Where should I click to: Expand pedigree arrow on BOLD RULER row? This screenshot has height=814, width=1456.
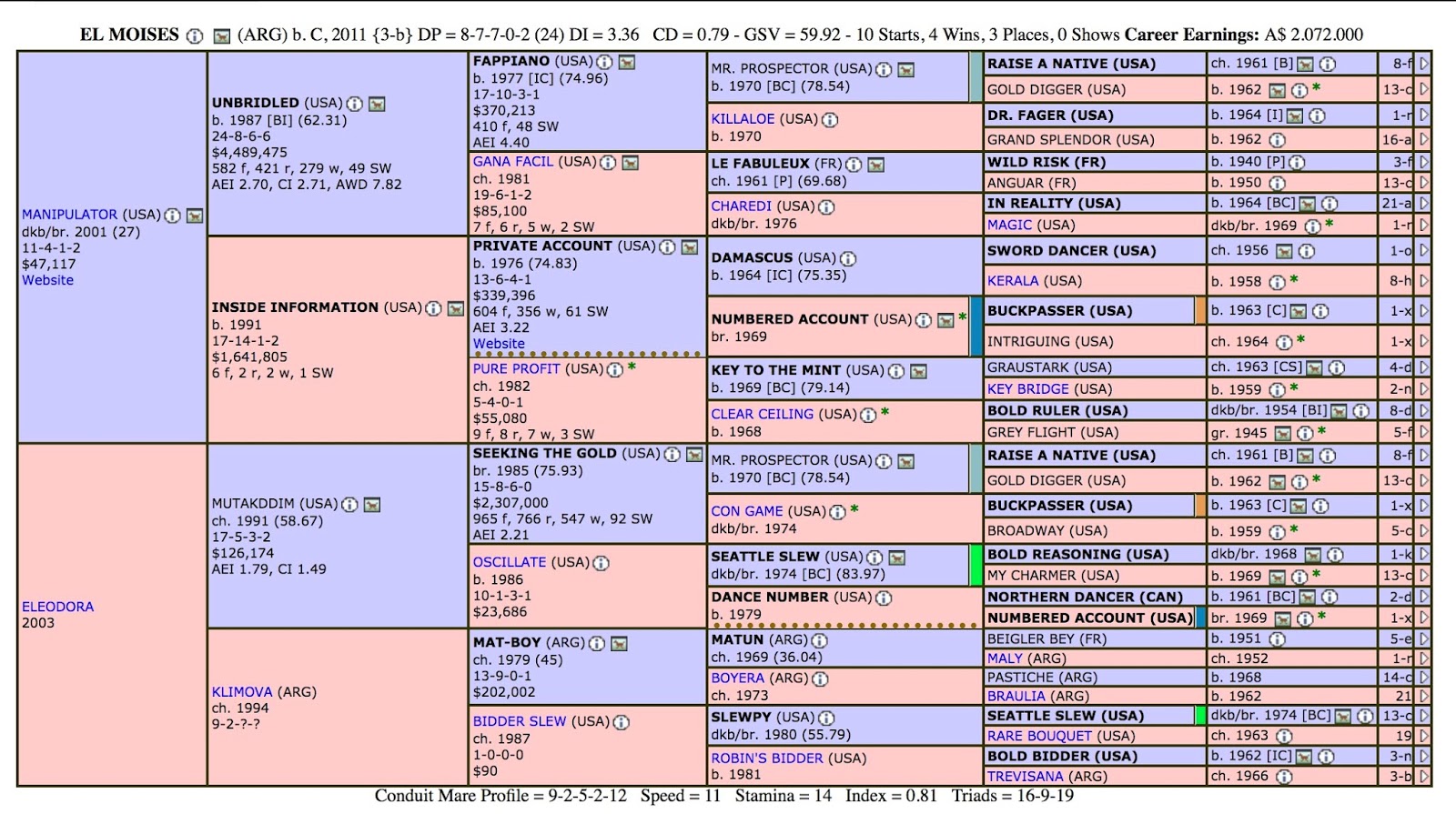(x=1424, y=411)
